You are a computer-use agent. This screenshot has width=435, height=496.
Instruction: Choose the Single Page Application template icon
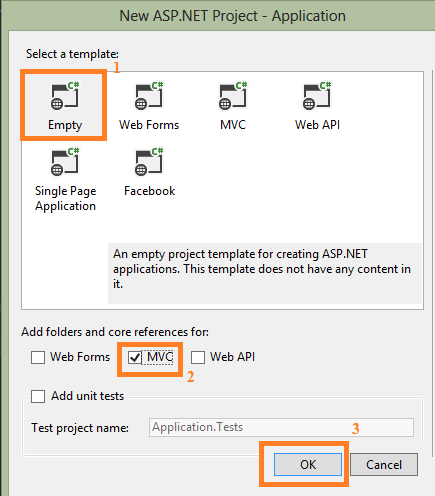pos(65,161)
